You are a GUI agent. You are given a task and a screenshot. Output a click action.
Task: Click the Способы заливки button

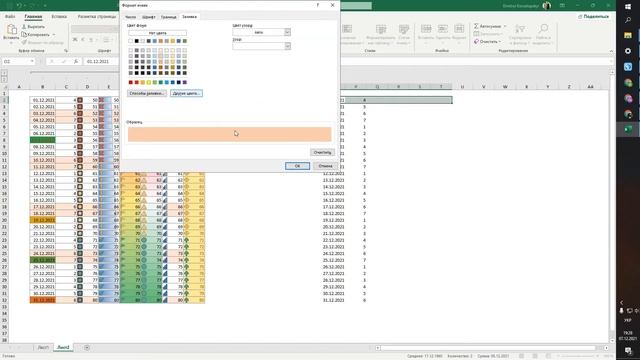(147, 93)
